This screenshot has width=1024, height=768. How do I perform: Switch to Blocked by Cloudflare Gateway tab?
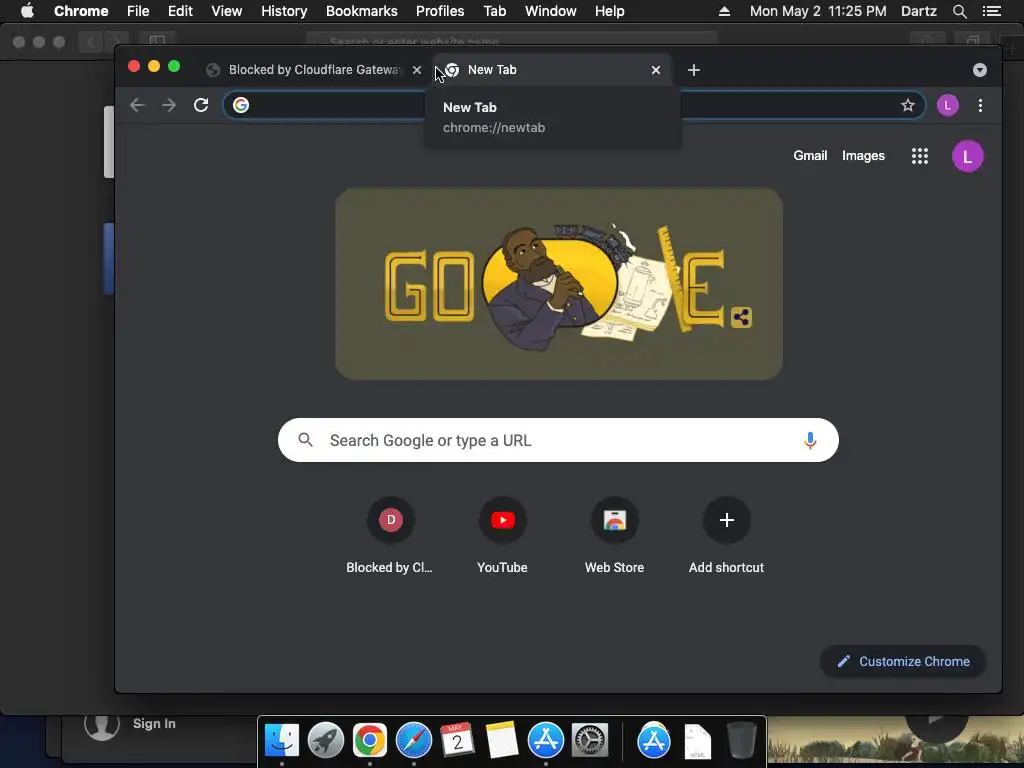[x=313, y=70]
